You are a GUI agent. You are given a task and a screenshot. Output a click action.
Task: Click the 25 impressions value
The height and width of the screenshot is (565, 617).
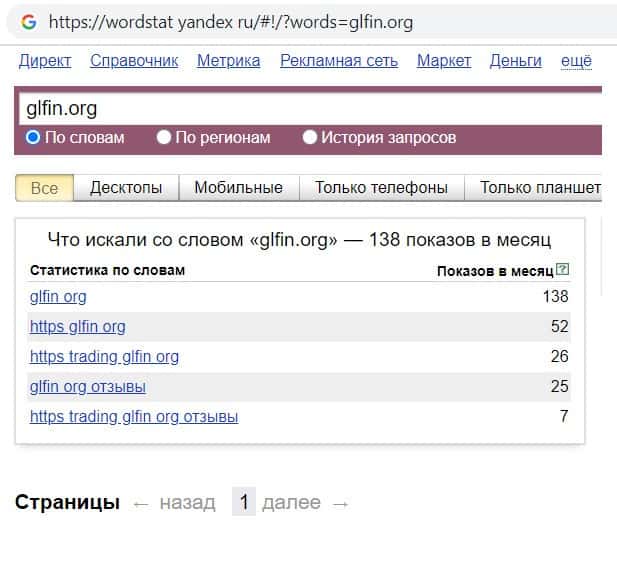click(x=560, y=386)
